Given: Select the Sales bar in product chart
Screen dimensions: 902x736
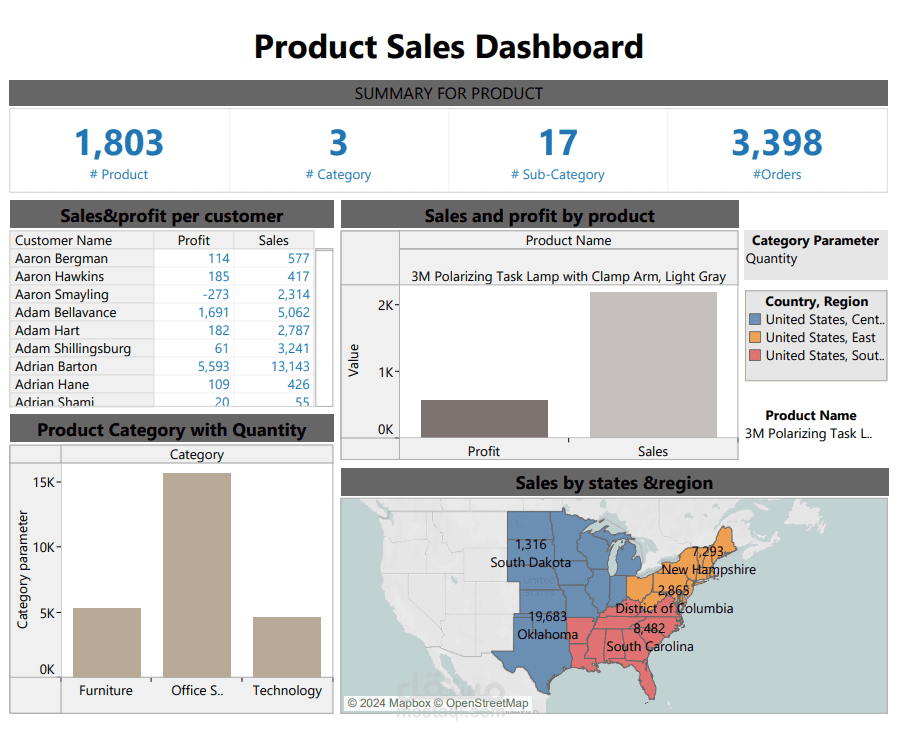Looking at the screenshot, I should coord(653,365).
